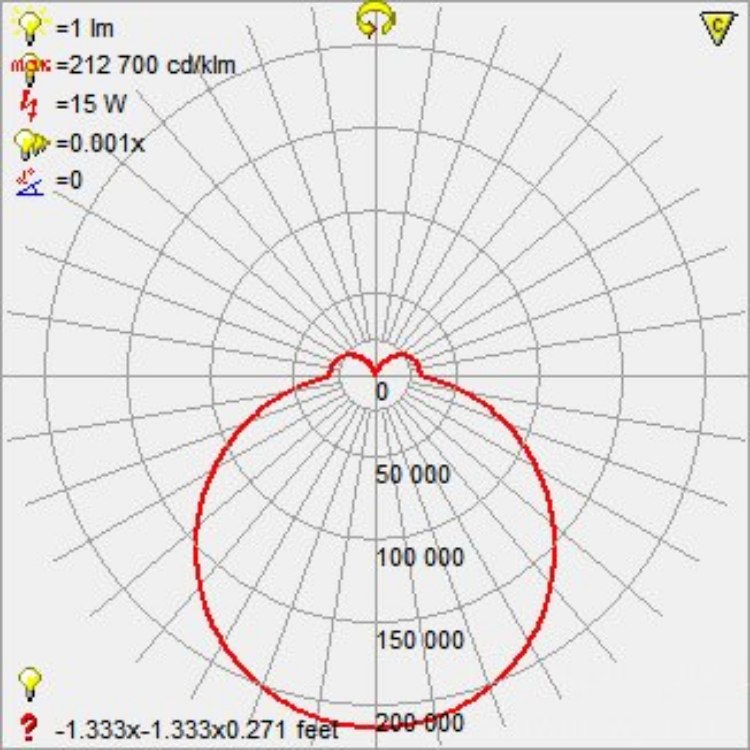The image size is (750, 750).
Task: Click the '200 000' radial scale label
Action: (420, 722)
